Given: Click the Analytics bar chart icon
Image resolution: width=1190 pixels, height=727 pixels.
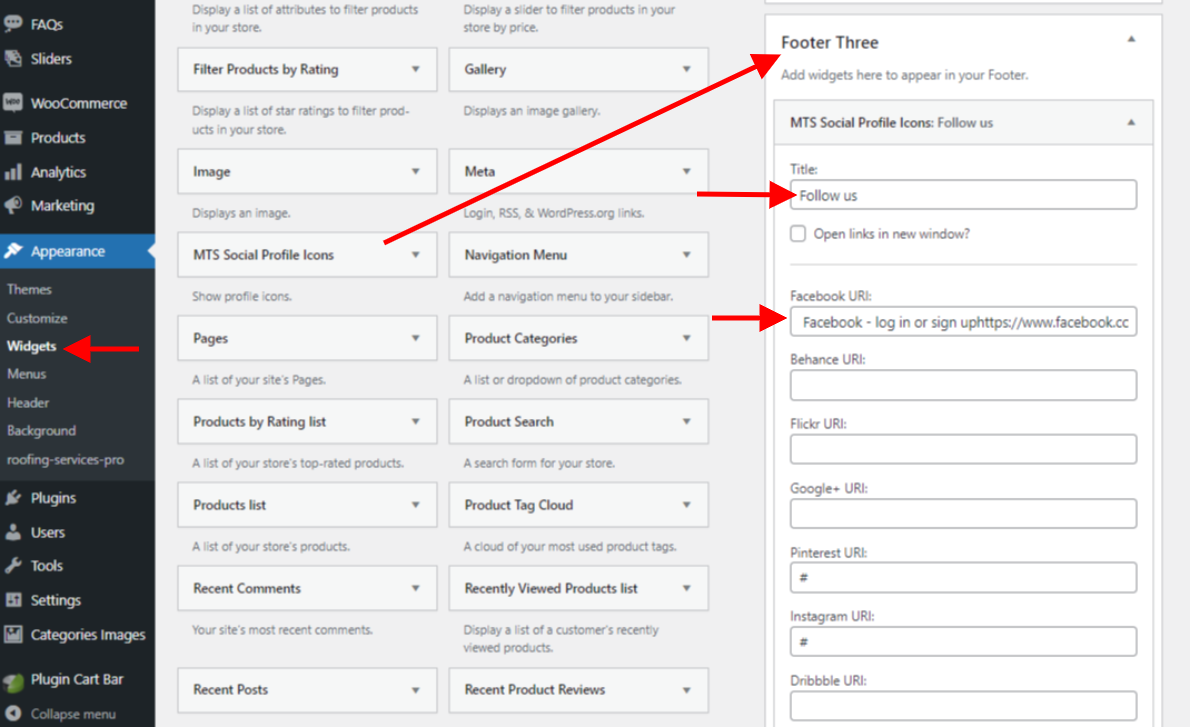Looking at the screenshot, I should pyautogui.click(x=13, y=172).
